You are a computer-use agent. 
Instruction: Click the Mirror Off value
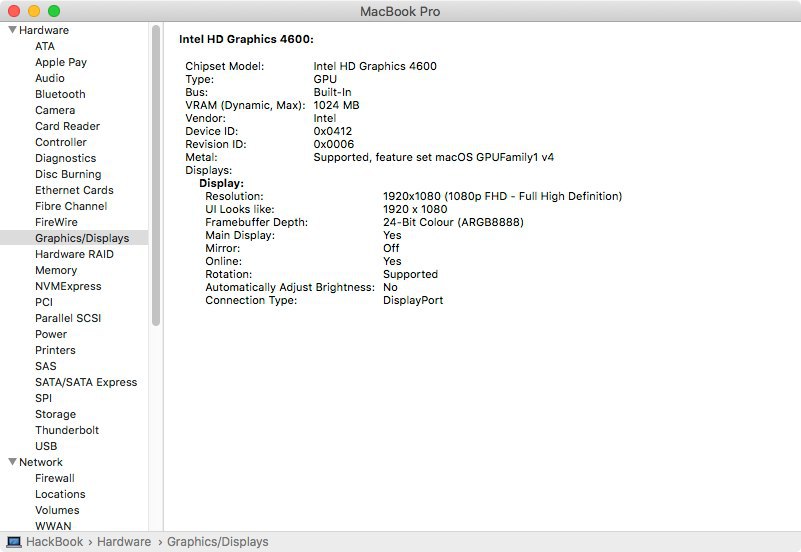pyautogui.click(x=391, y=248)
